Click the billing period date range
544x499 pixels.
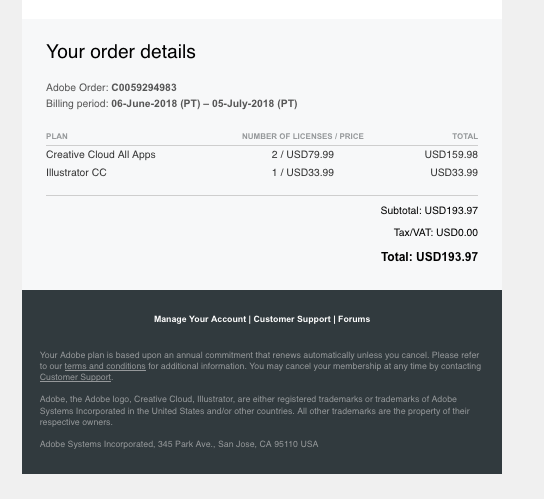pyautogui.click(x=204, y=104)
